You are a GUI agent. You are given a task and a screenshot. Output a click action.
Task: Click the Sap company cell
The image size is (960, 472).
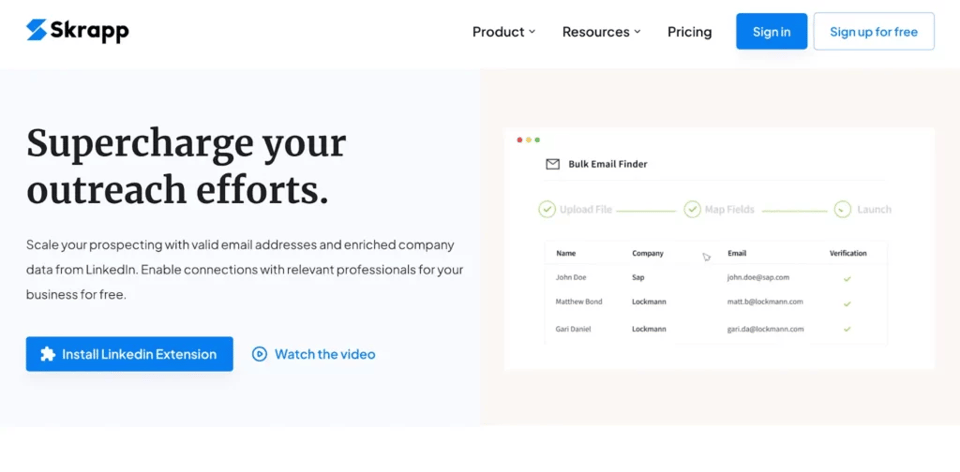pos(638,277)
